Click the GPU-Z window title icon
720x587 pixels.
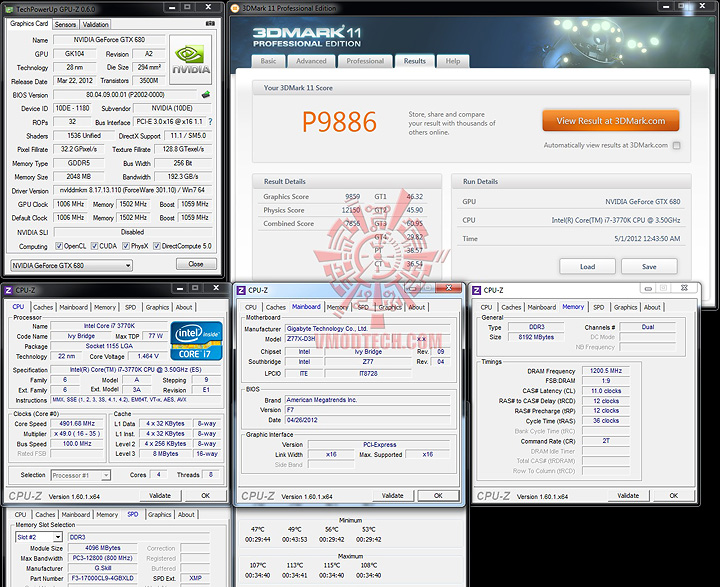10,9
